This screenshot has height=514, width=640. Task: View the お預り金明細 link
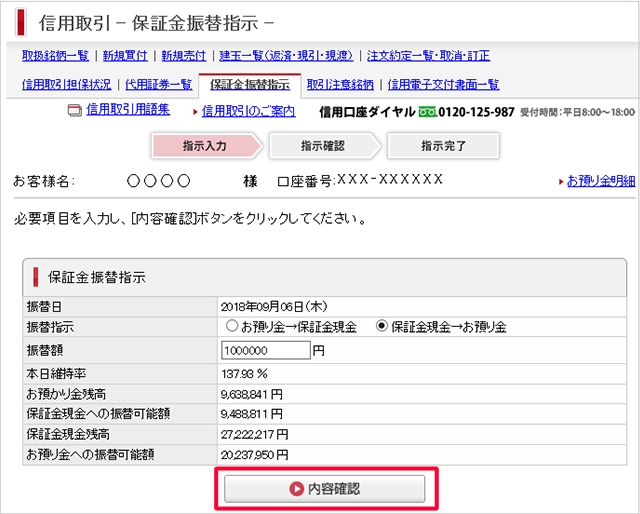pos(600,181)
